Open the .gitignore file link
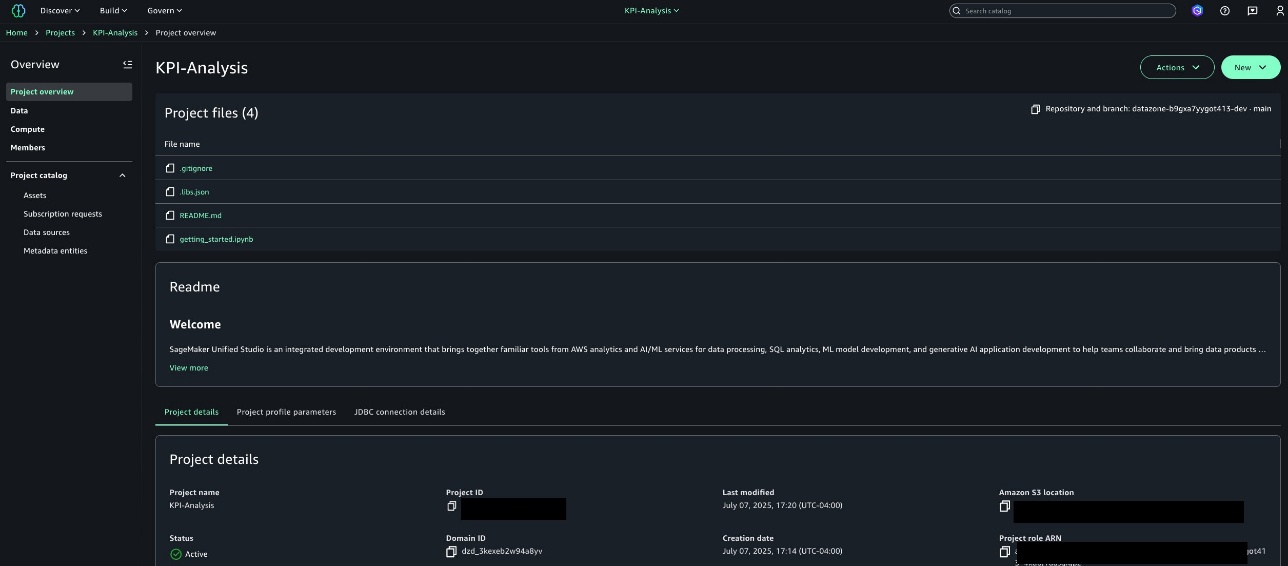The height and width of the screenshot is (566, 1288). pos(196,168)
